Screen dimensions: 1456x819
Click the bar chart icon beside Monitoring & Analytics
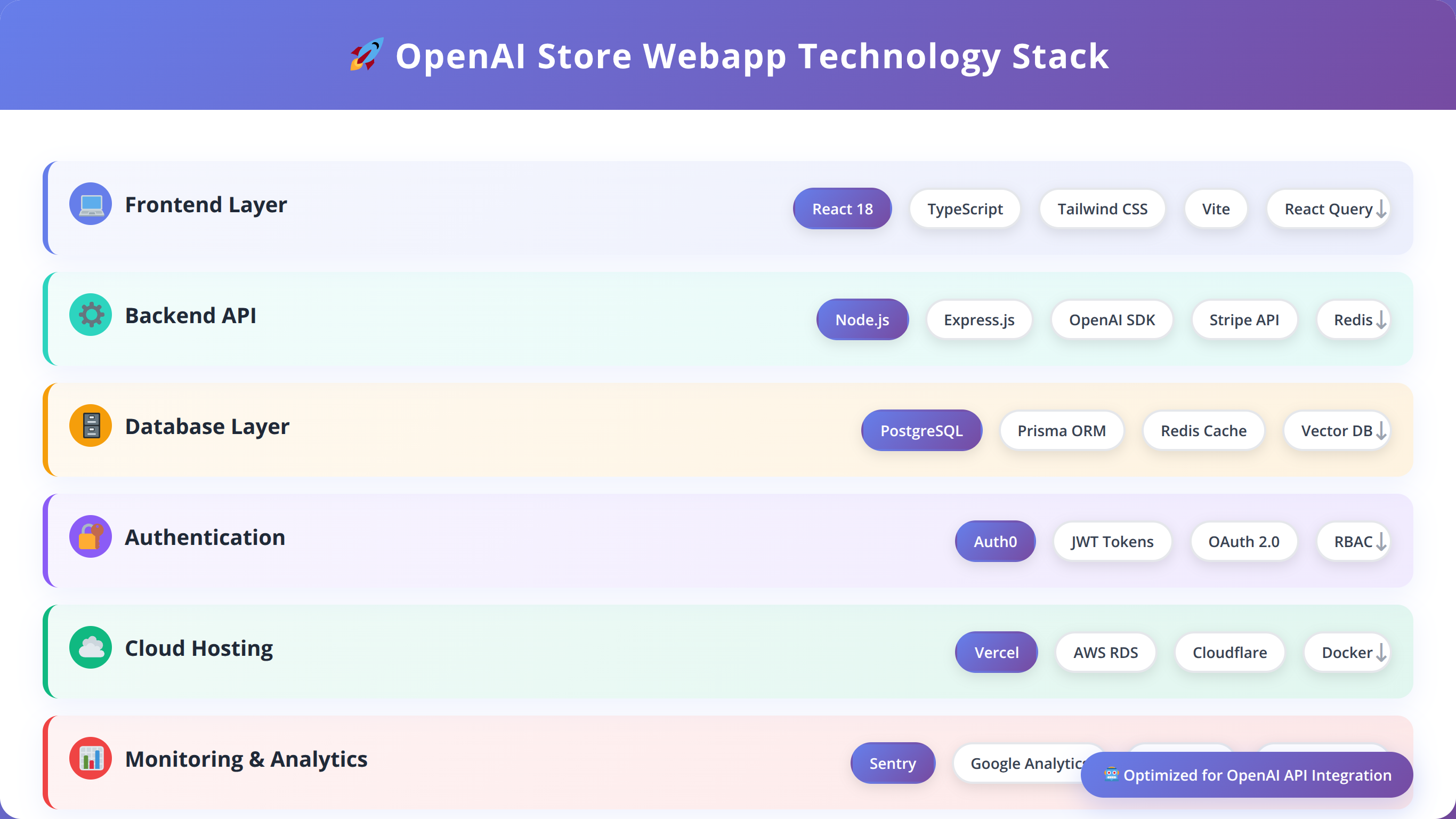[91, 758]
